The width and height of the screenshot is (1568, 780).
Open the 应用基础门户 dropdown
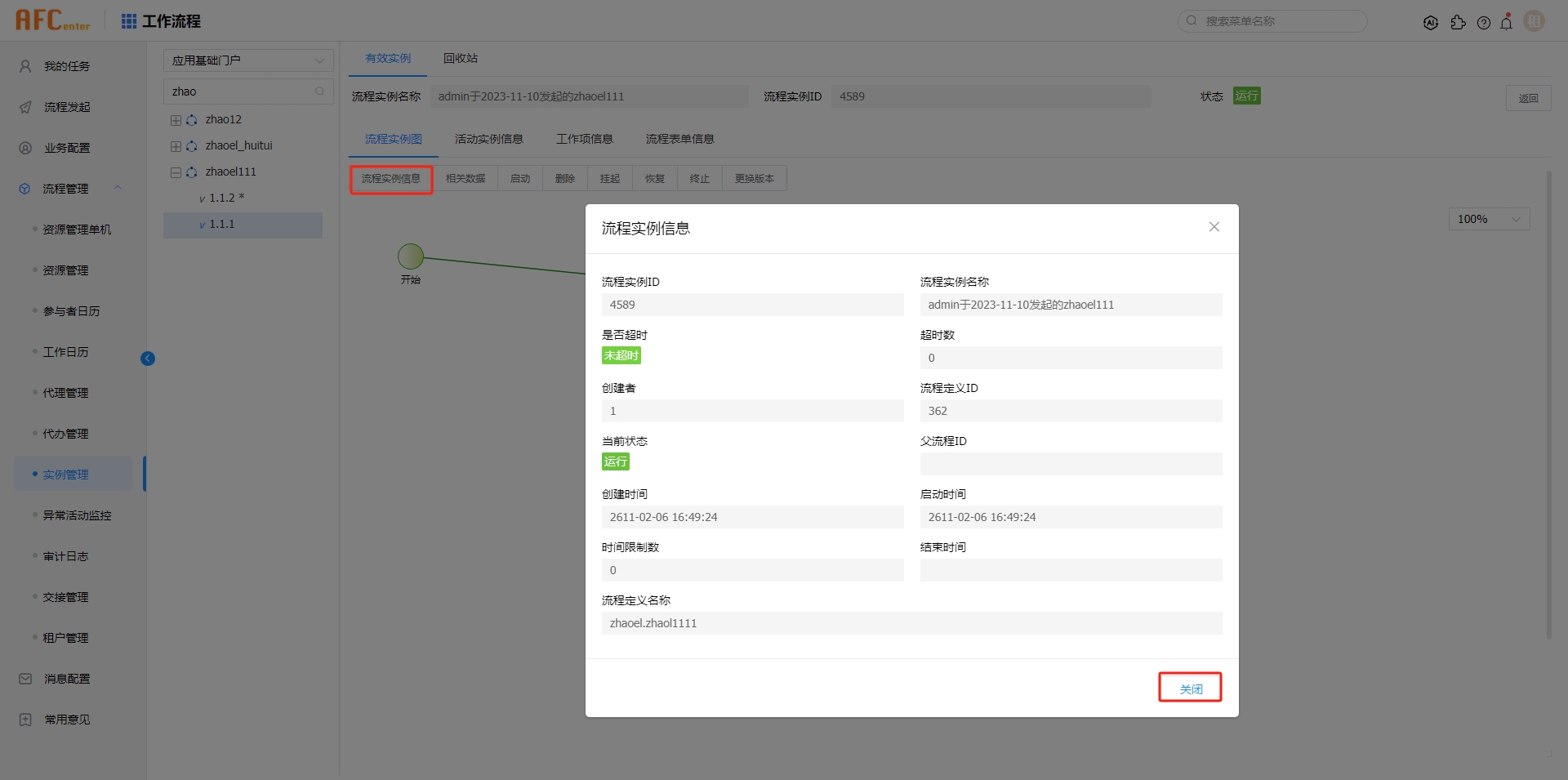pyautogui.click(x=248, y=60)
